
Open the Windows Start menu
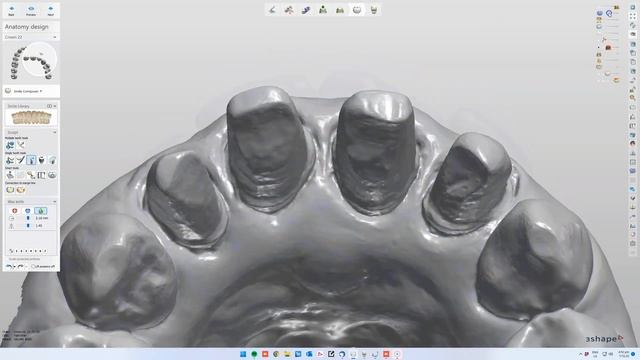click(243, 354)
